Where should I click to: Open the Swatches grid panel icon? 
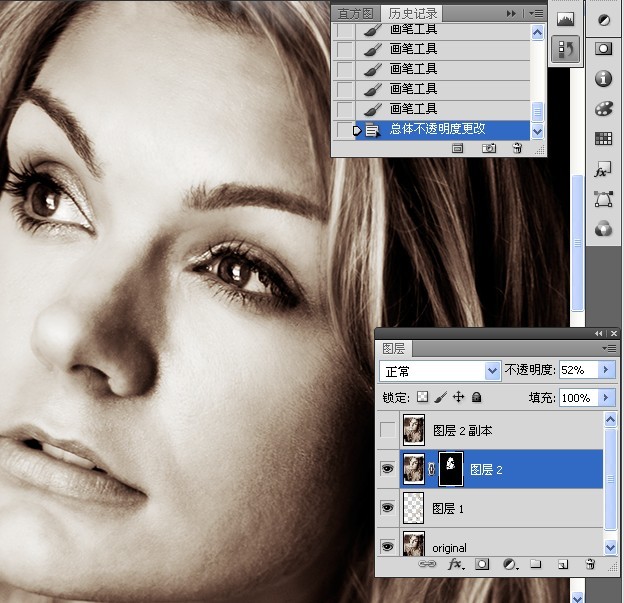[x=603, y=139]
